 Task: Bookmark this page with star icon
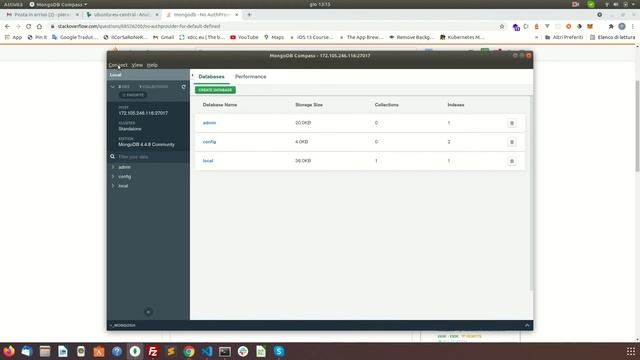pyautogui.click(x=502, y=26)
